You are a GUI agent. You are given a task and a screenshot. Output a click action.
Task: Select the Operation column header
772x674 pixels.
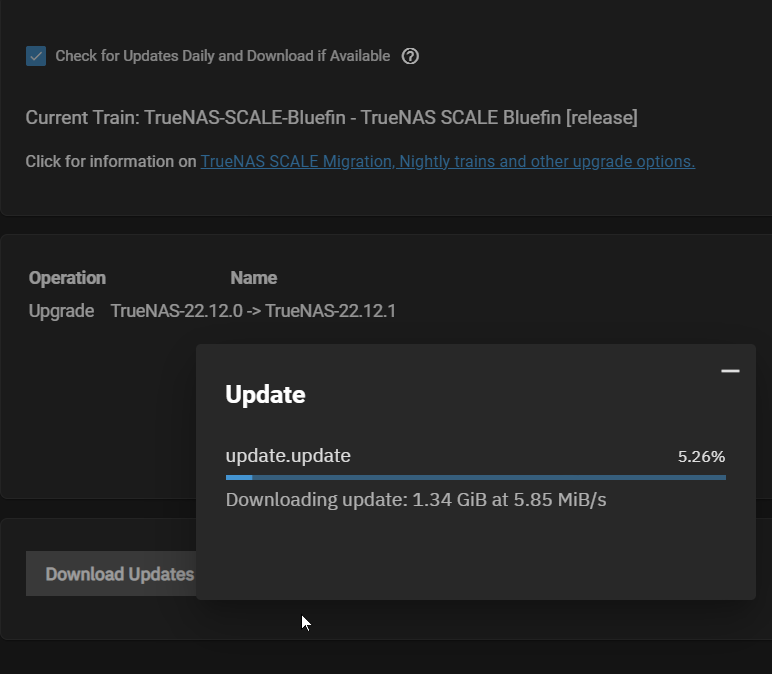(67, 278)
